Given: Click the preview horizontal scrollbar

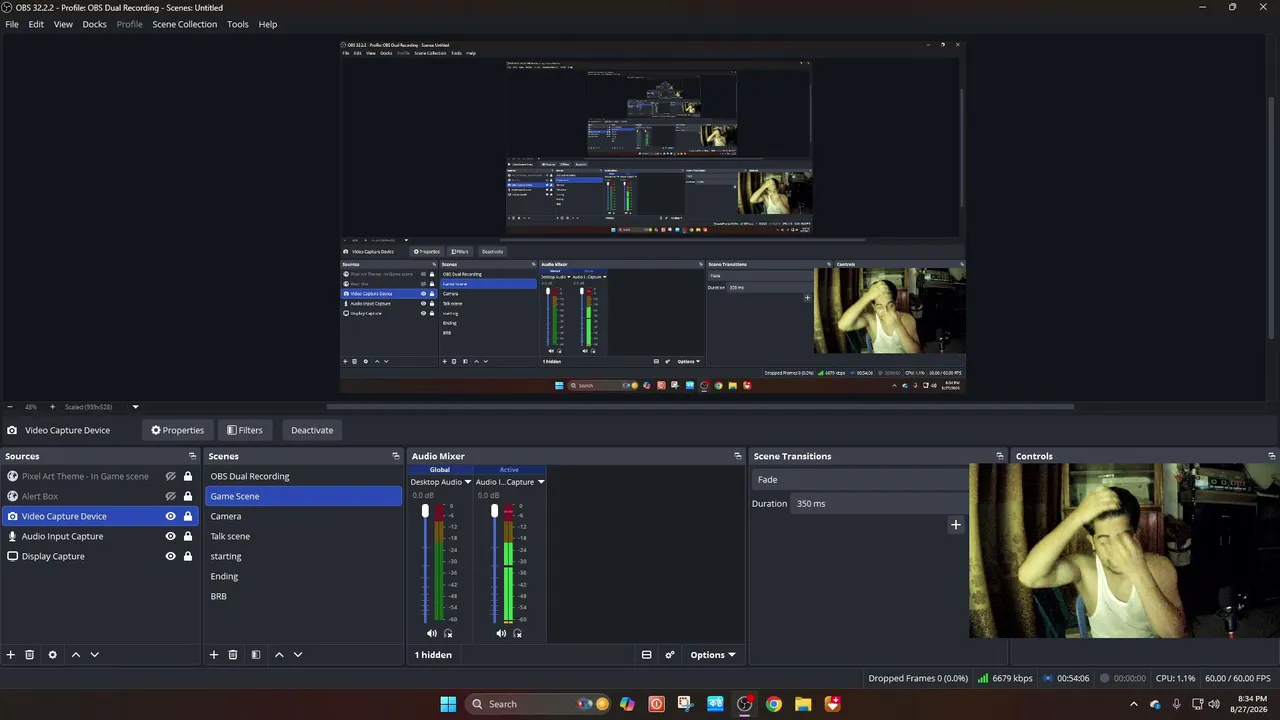Looking at the screenshot, I should point(700,407).
